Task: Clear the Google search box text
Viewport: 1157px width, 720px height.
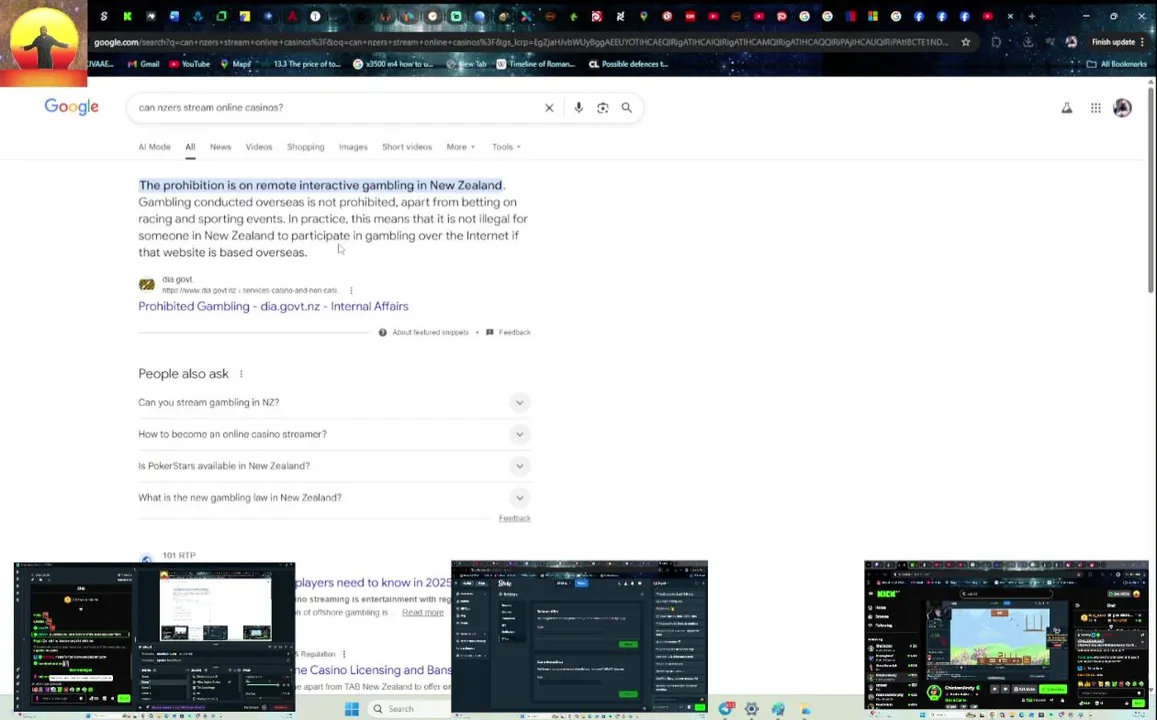Action: [x=549, y=108]
